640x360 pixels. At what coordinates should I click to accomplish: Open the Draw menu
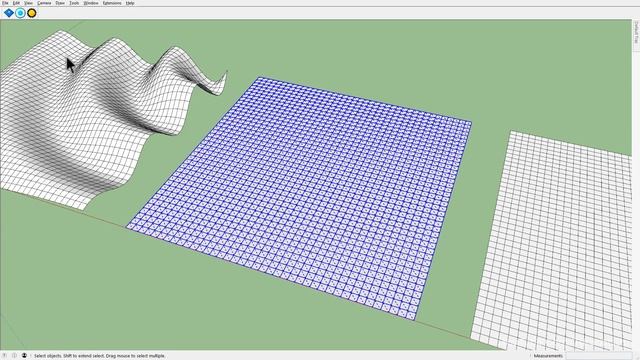click(60, 3)
